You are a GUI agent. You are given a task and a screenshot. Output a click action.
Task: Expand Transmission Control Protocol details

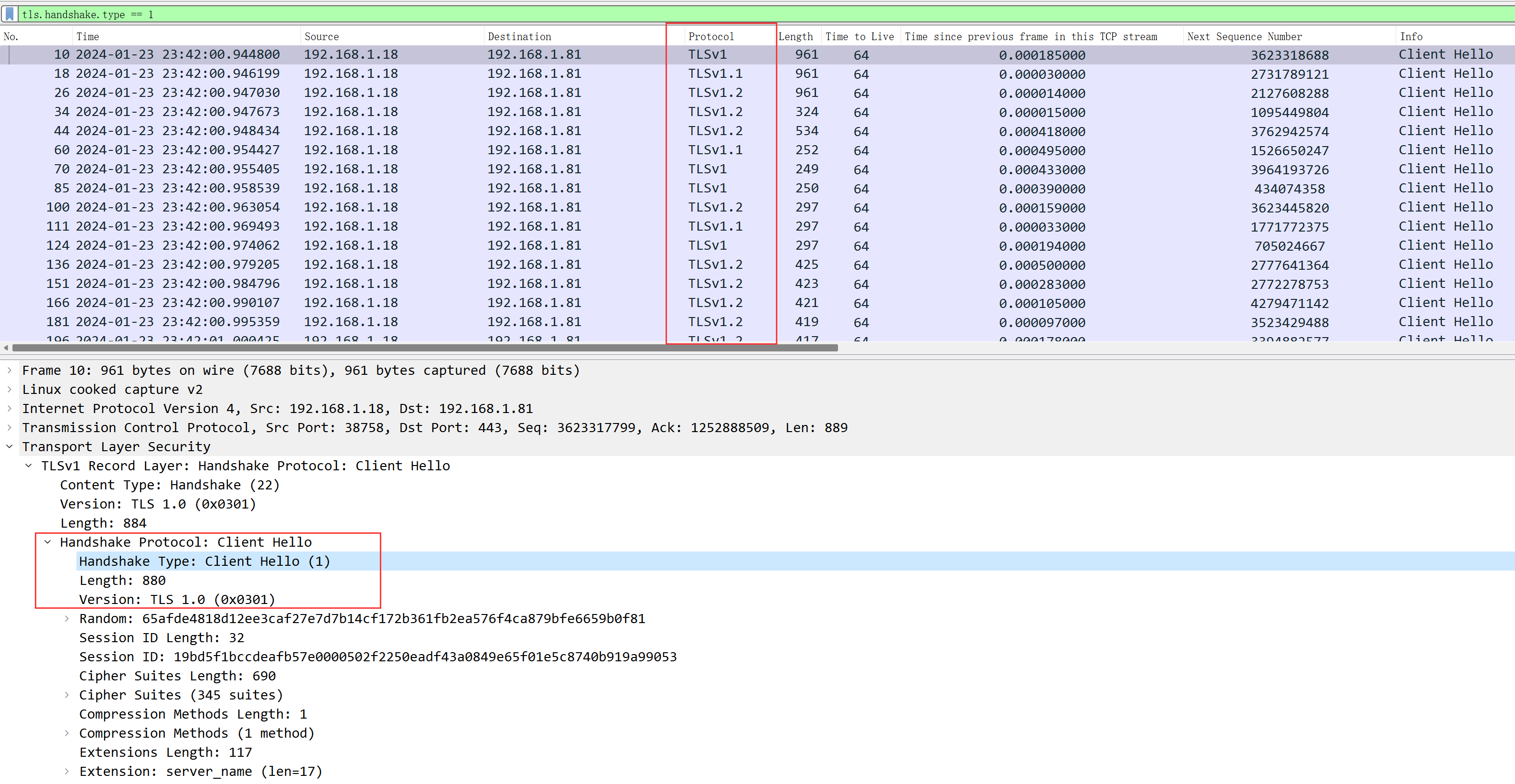10,428
